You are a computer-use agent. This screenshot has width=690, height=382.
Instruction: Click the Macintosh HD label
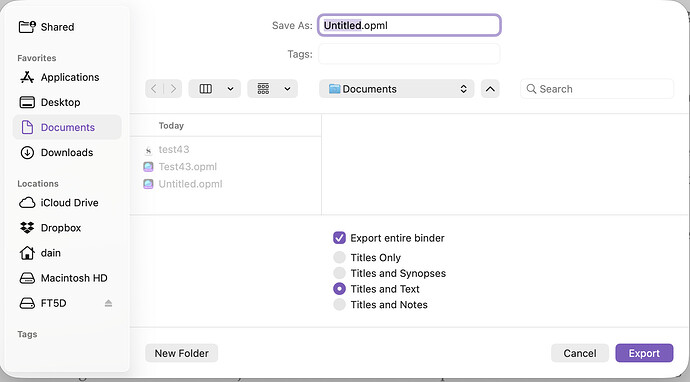(74, 278)
